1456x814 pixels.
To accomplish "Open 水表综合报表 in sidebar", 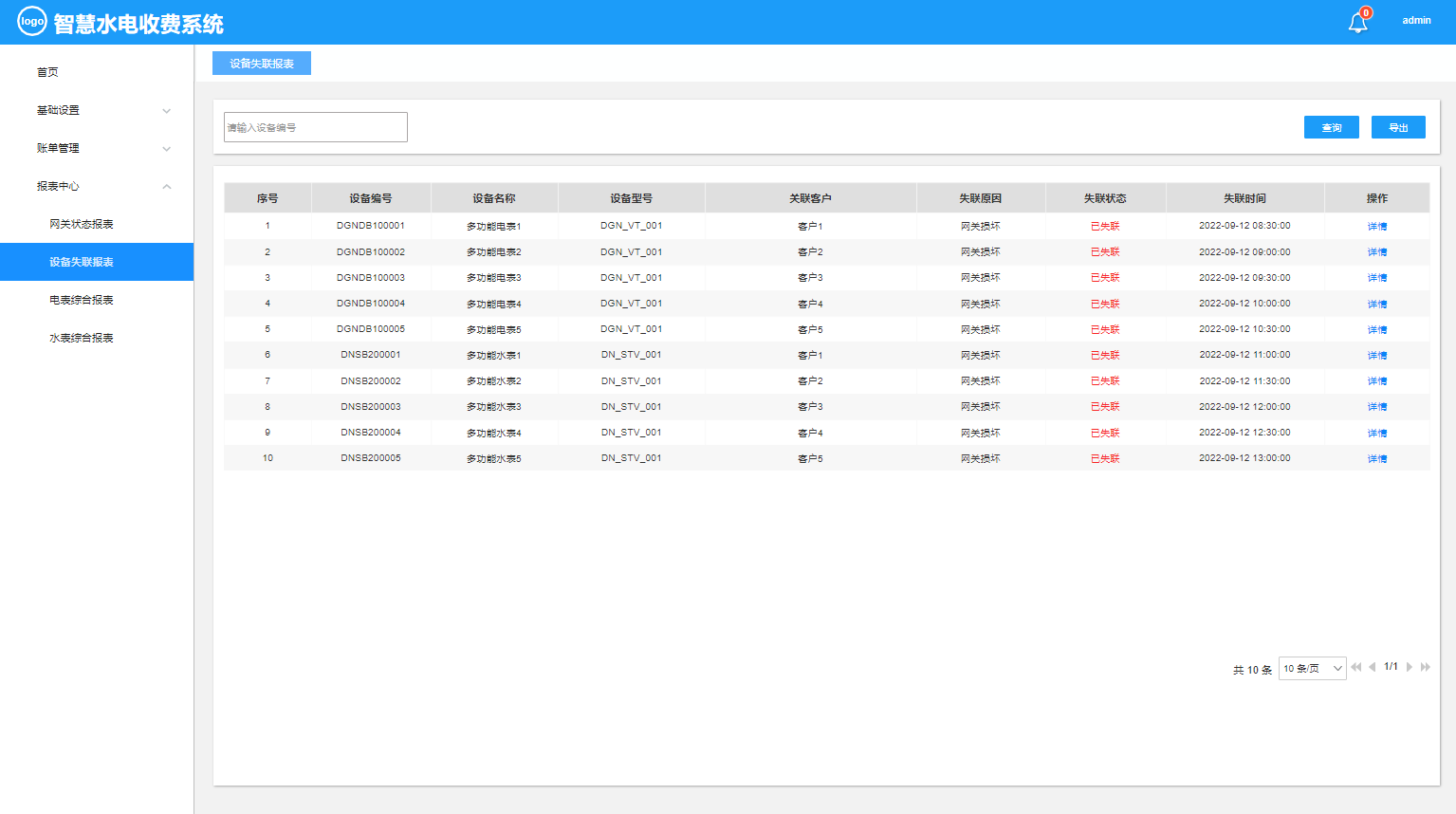I will click(82, 338).
